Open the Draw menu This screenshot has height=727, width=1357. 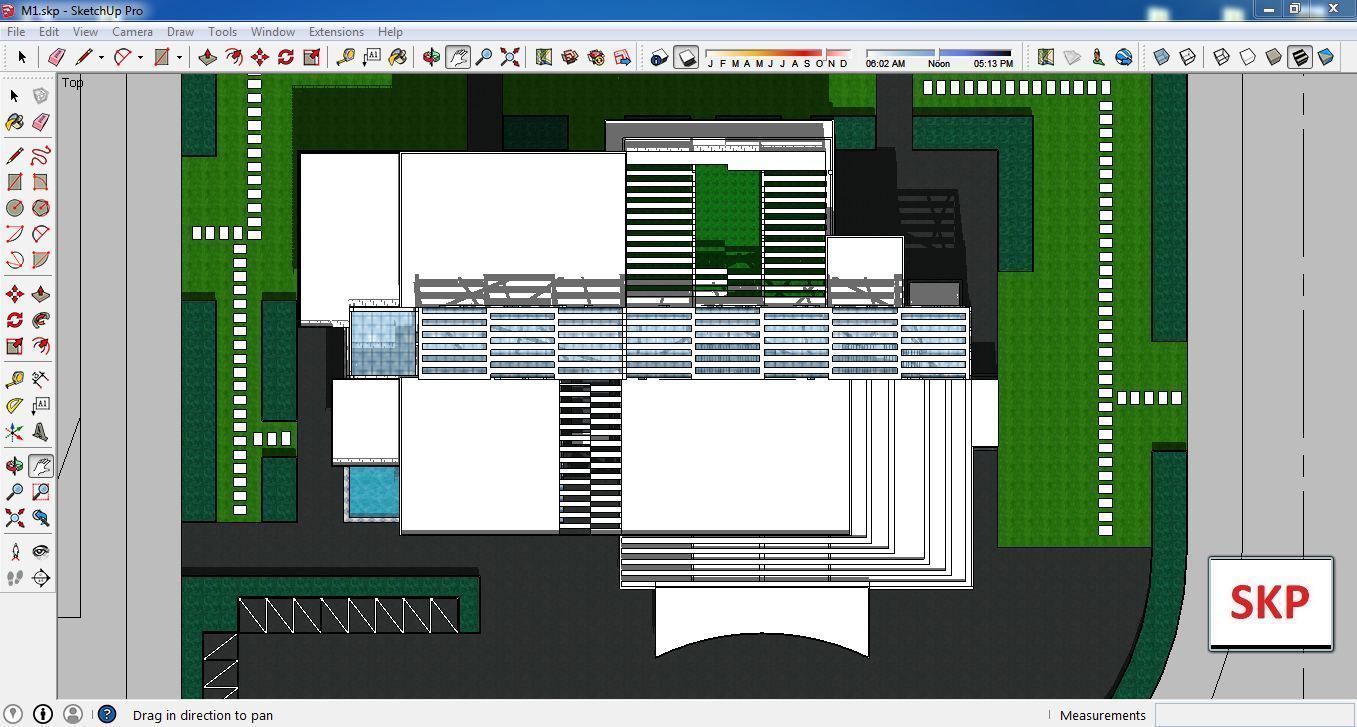180,31
